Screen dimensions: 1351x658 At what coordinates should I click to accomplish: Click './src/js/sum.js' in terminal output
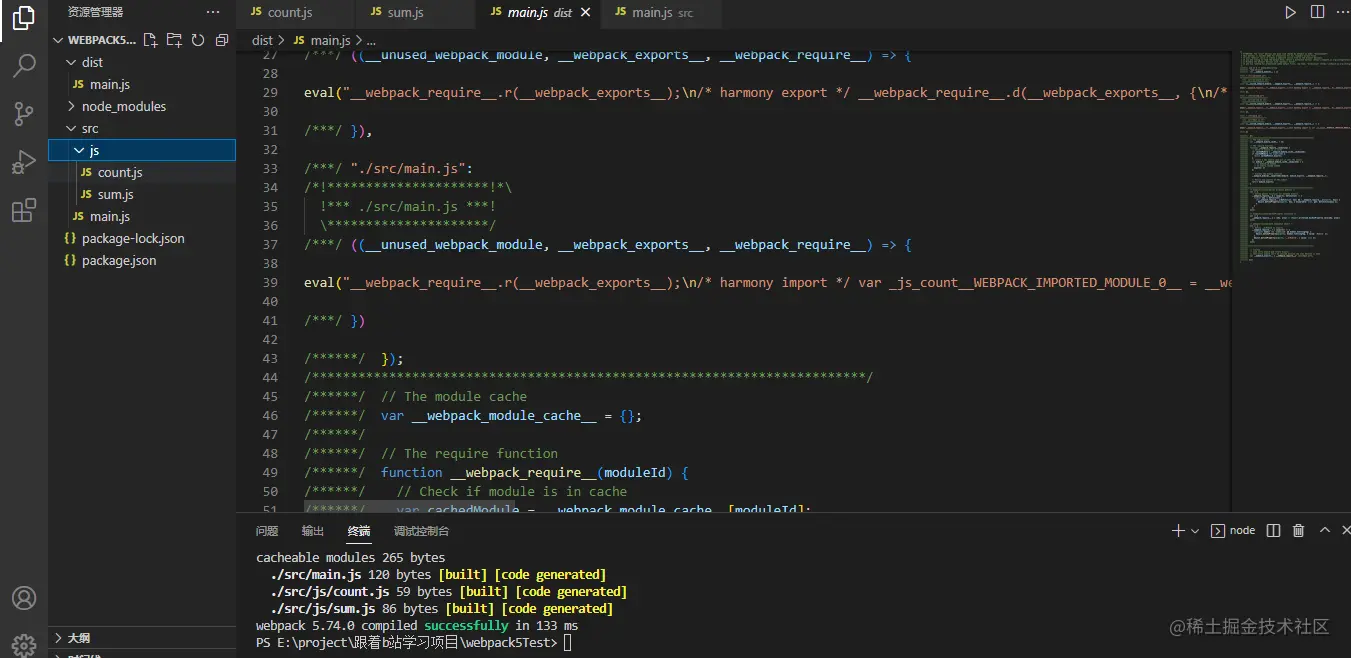[x=323, y=608]
